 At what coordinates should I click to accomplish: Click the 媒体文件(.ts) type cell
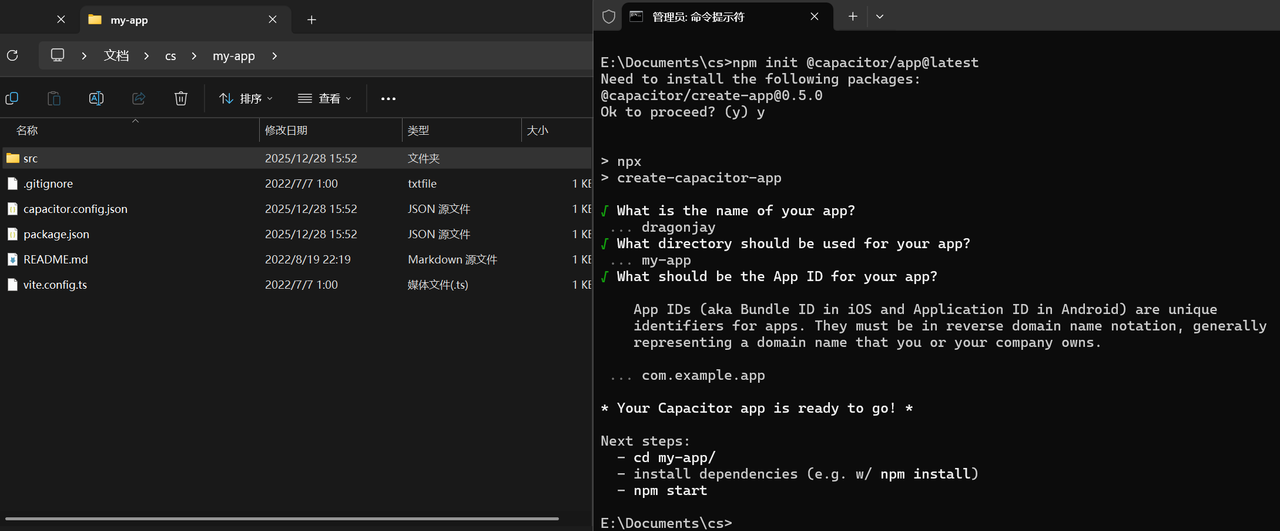point(438,284)
